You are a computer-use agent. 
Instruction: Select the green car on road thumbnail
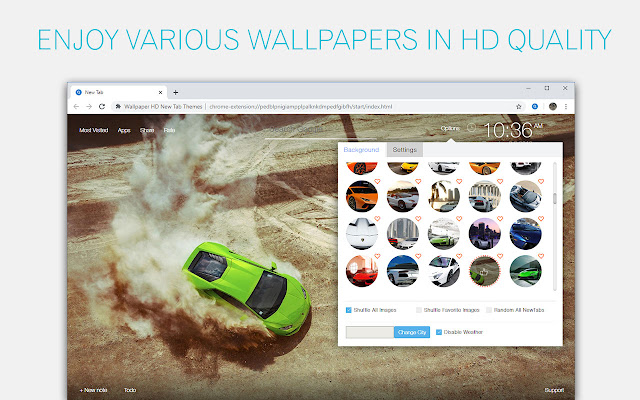526,271
